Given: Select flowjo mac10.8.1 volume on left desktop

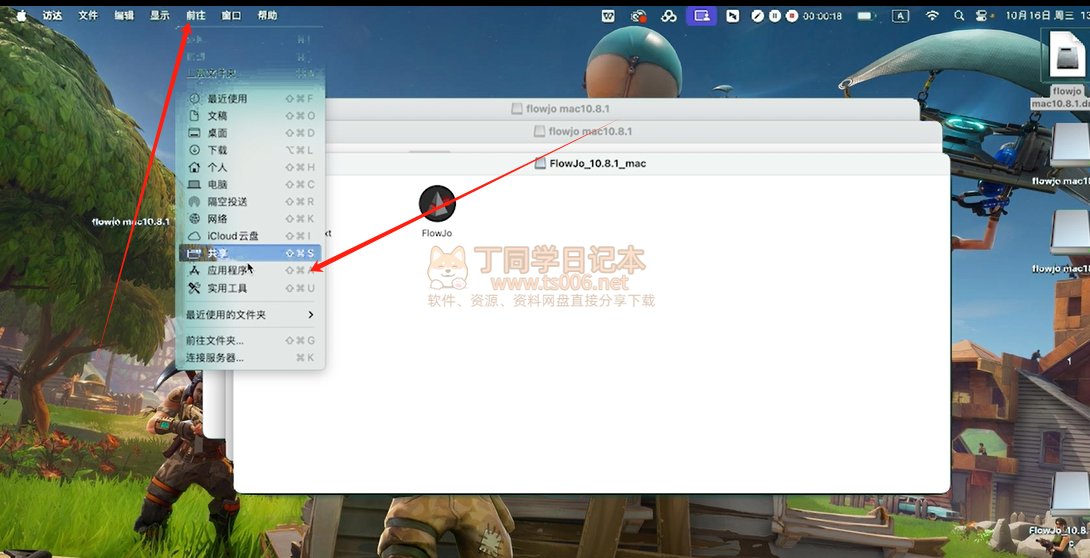Looking at the screenshot, I should tap(131, 222).
